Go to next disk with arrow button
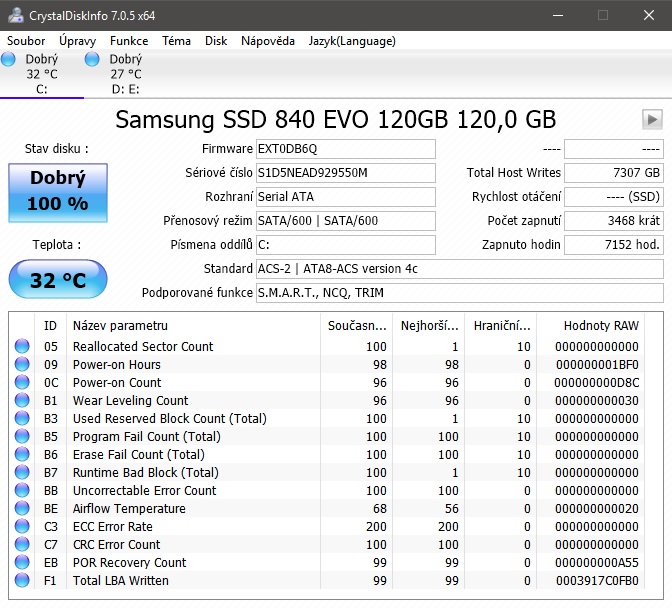Viewport: 672px width, 608px height. click(x=652, y=120)
